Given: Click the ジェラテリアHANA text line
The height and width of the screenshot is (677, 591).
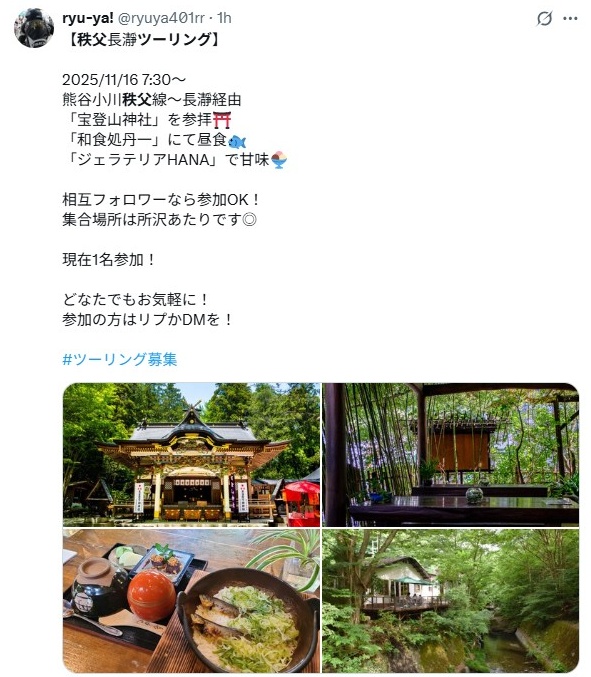Looking at the screenshot, I should coord(175,160).
